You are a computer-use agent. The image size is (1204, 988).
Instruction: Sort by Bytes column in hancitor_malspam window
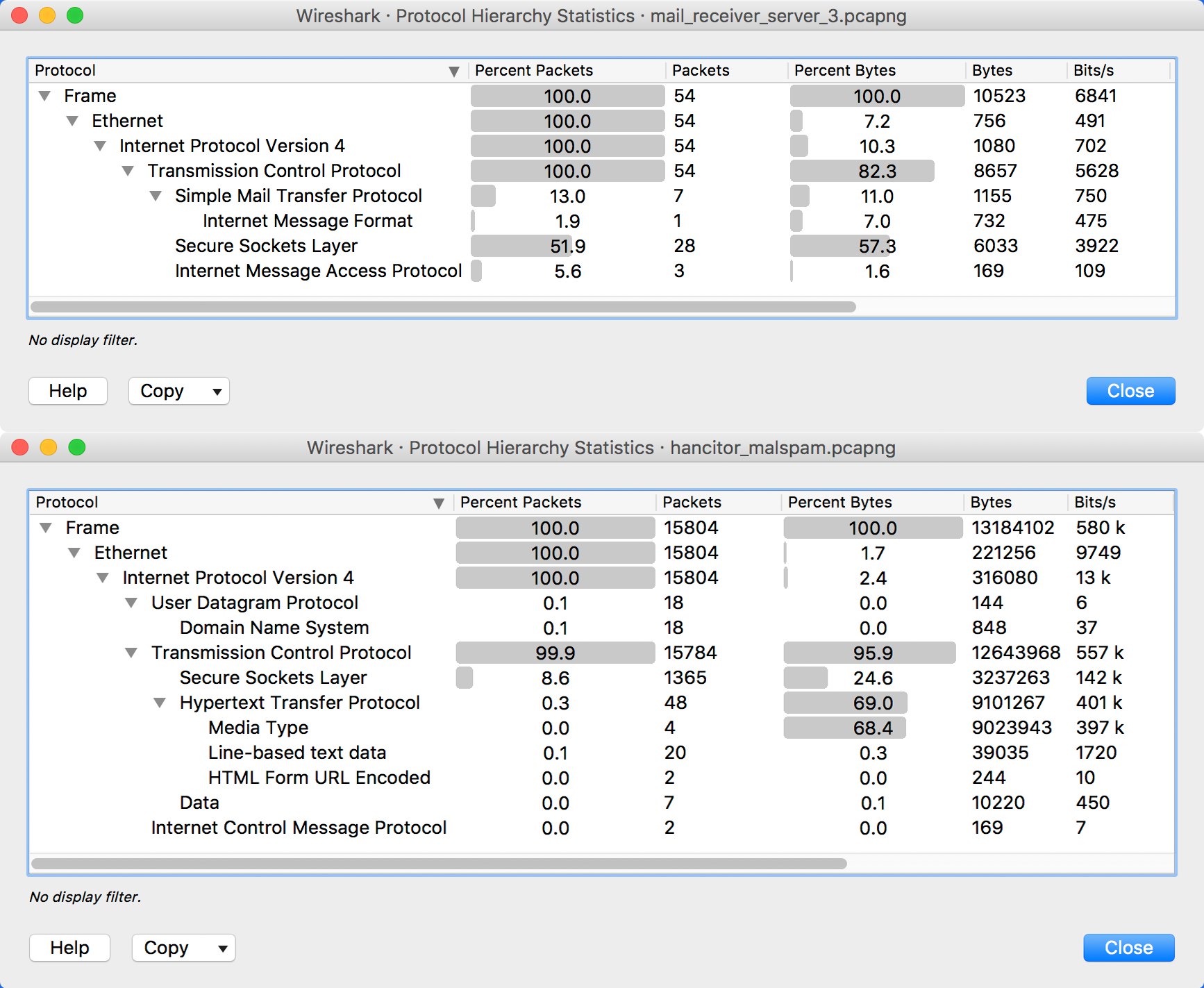click(1015, 502)
